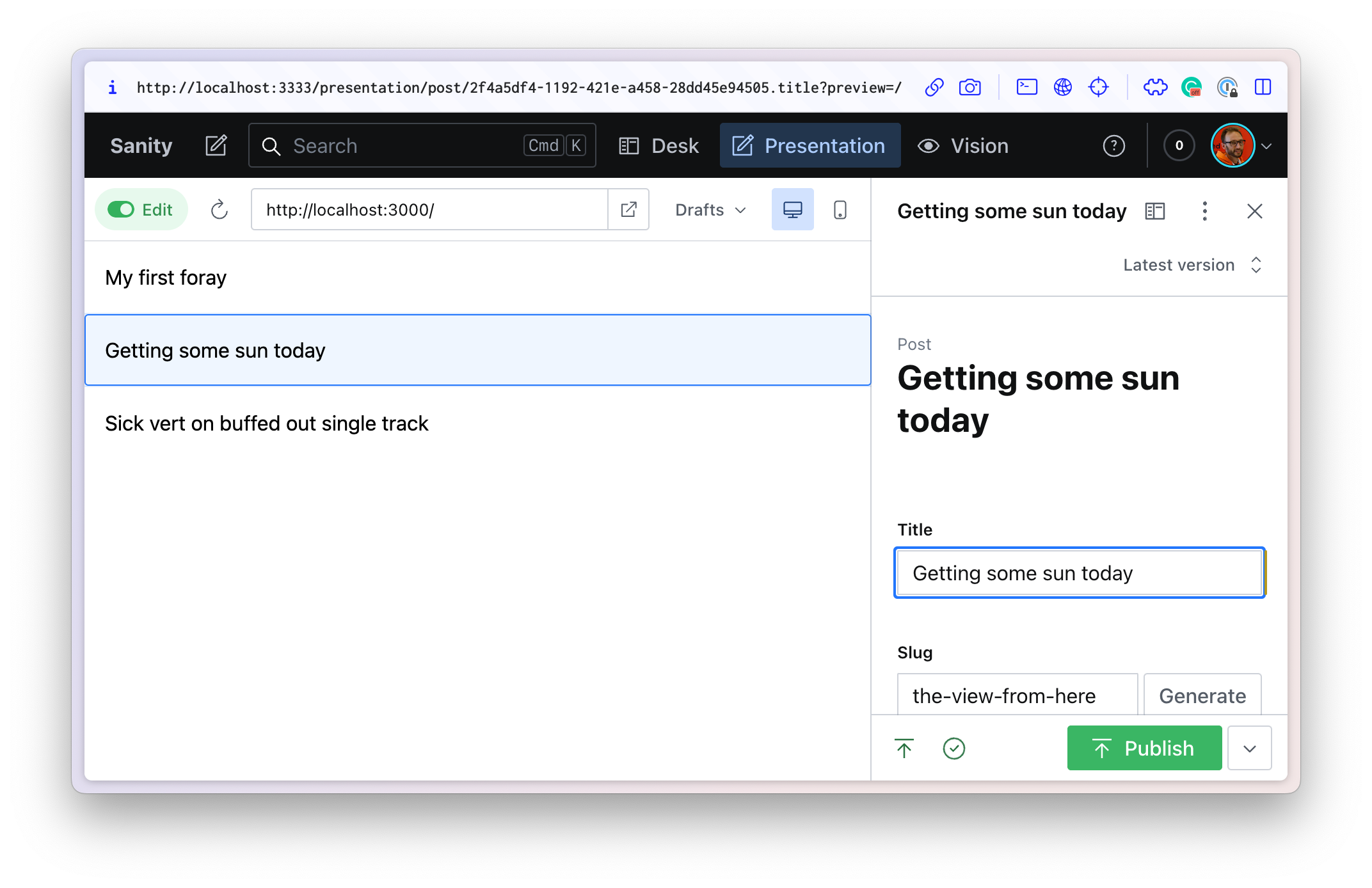Click the Sanity workspace title
Image resolution: width=1372 pixels, height=888 pixels.
(141, 146)
